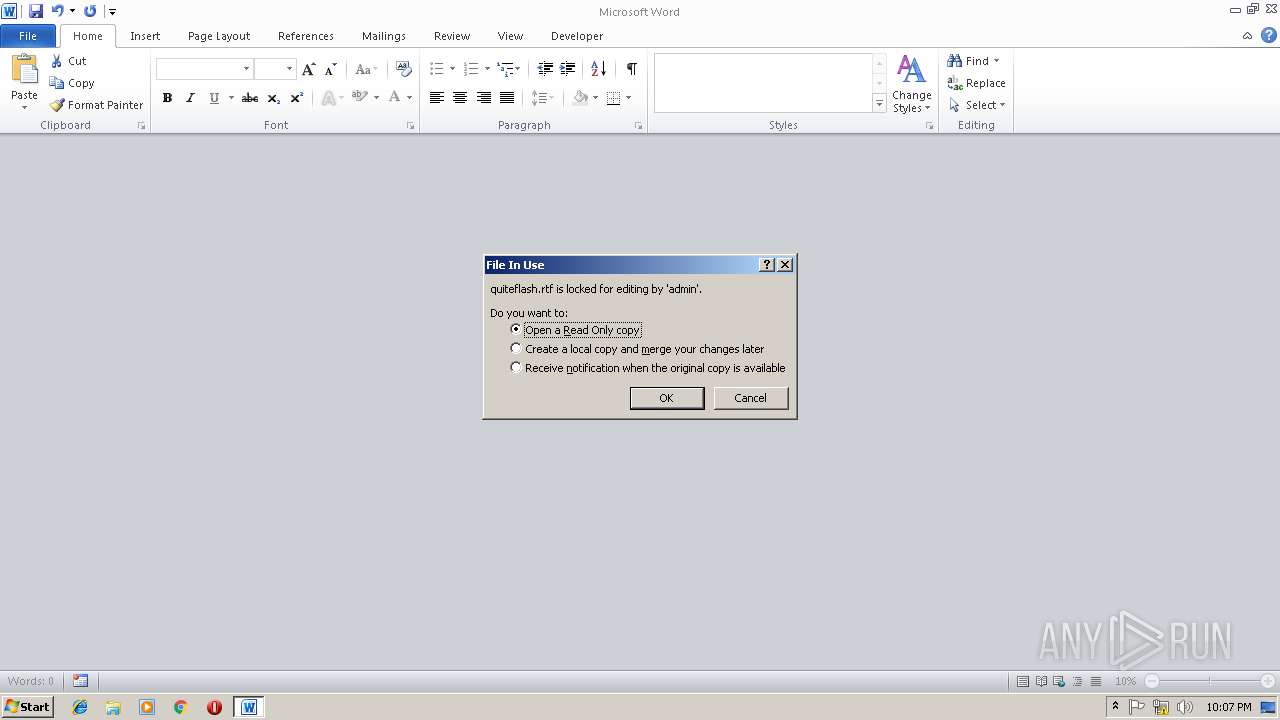Open the Numbering list dropdown

coord(487,69)
